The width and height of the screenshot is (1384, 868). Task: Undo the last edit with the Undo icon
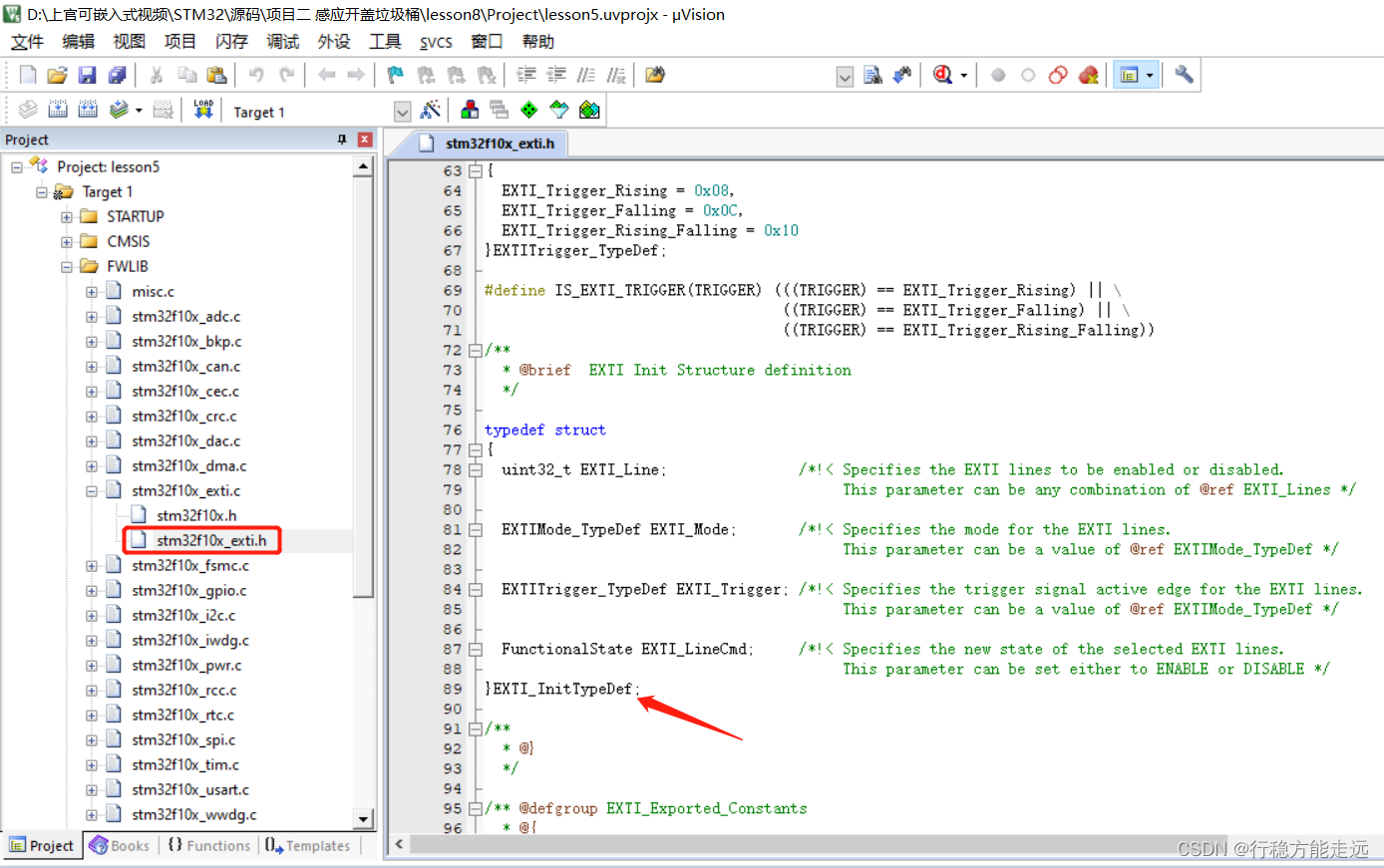pos(256,75)
